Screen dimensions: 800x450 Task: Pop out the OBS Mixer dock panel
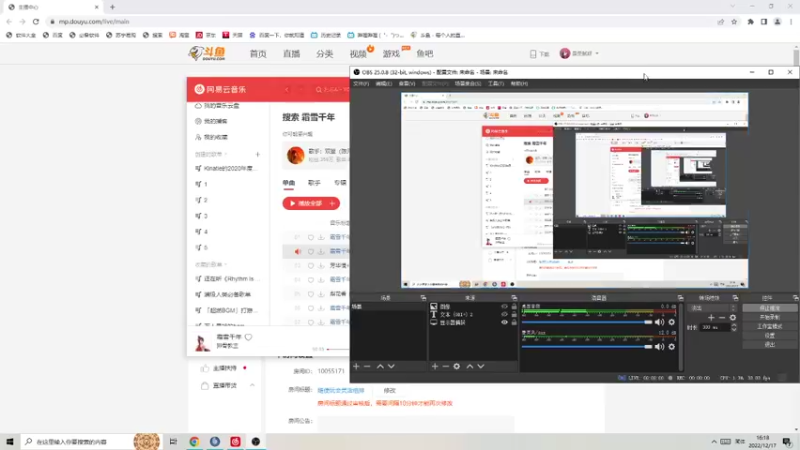click(680, 297)
